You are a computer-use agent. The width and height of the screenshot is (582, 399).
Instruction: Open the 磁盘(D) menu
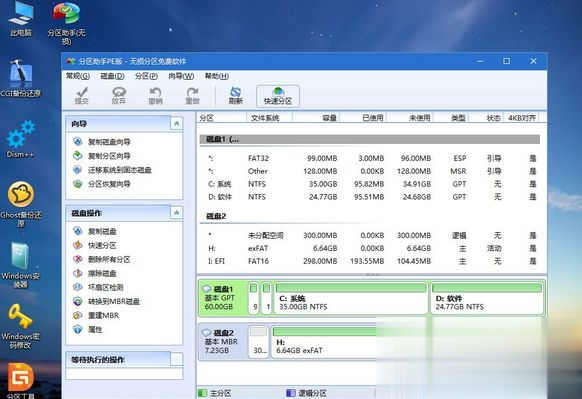coord(112,76)
